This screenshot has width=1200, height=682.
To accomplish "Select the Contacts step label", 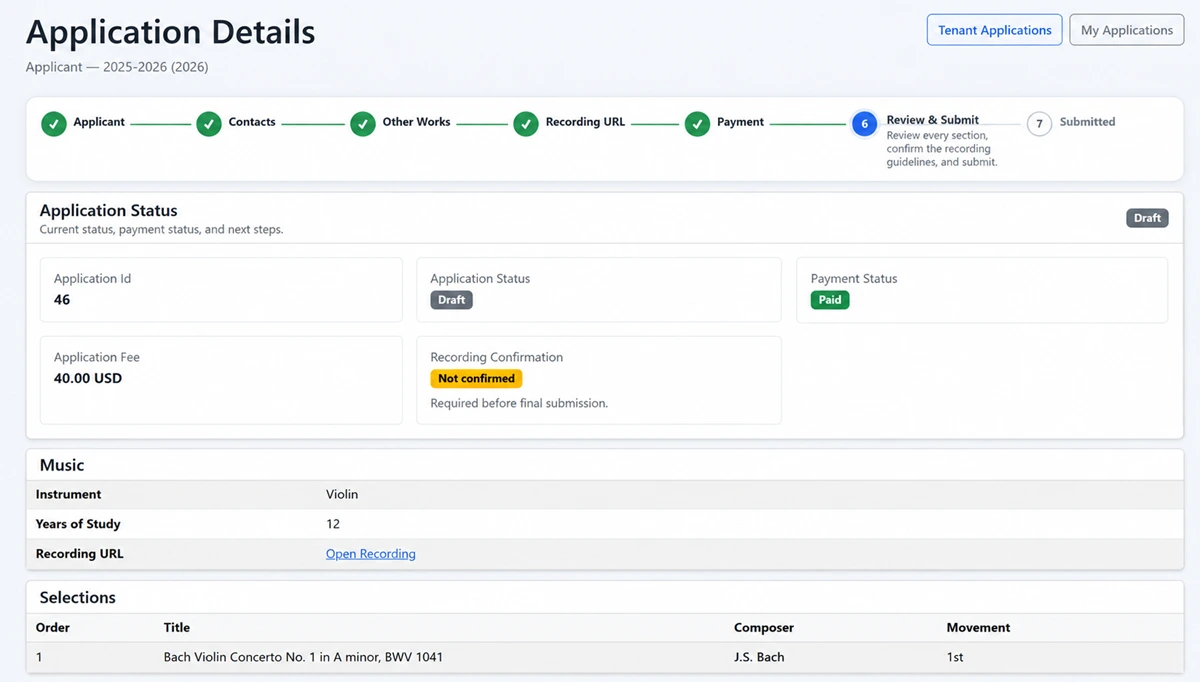I will tap(252, 122).
